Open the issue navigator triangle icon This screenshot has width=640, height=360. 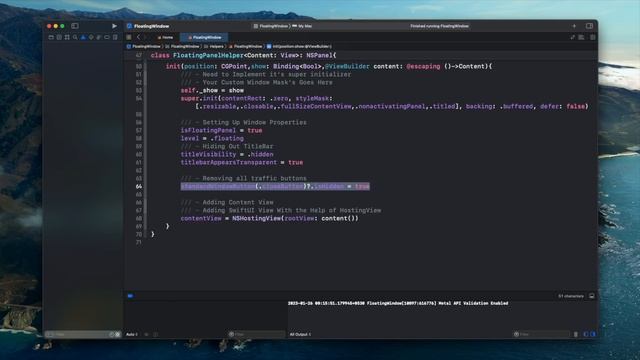click(83, 37)
